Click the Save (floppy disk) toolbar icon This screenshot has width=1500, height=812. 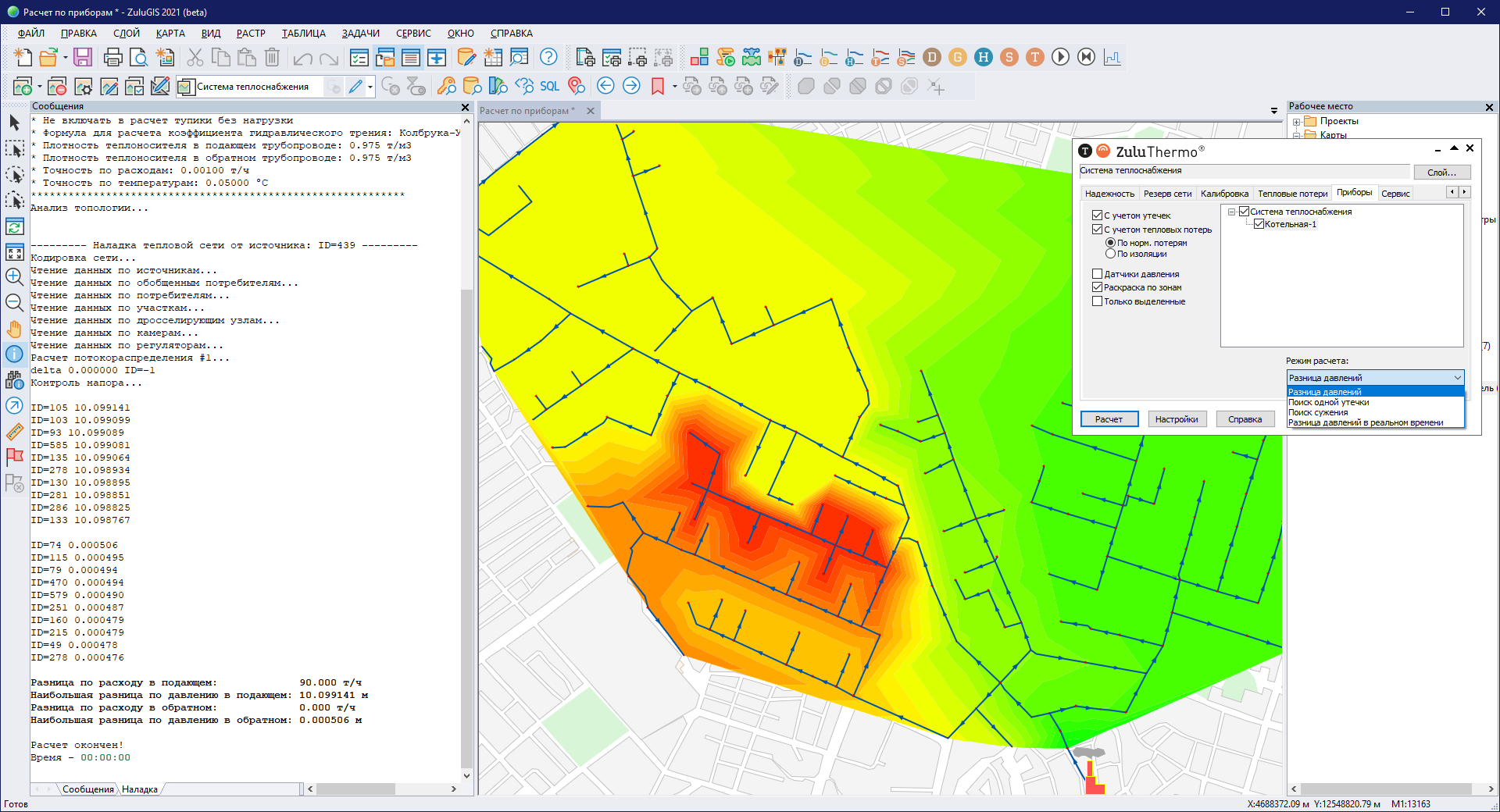83,57
